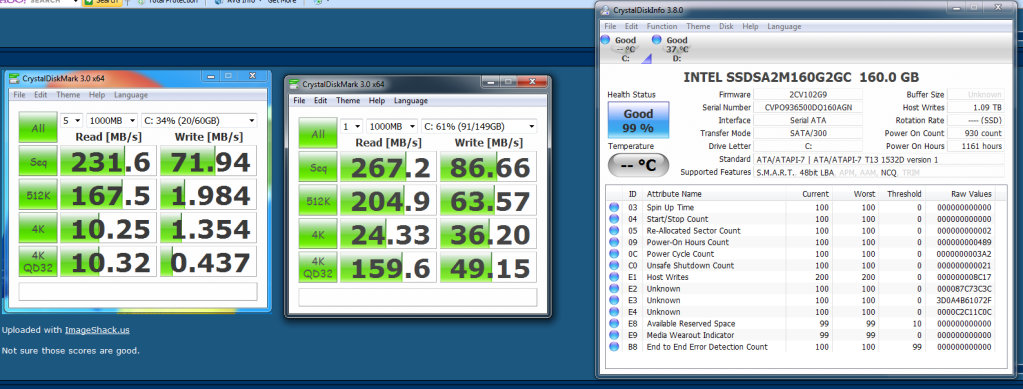This screenshot has width=1023, height=389.
Task: Open Help menu in left CrystalDiskMark
Action: 97,95
